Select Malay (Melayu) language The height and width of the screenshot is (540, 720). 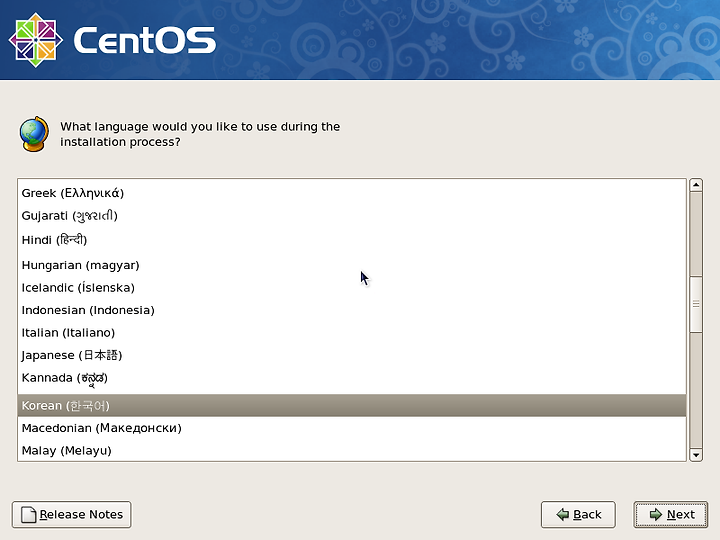point(352,450)
